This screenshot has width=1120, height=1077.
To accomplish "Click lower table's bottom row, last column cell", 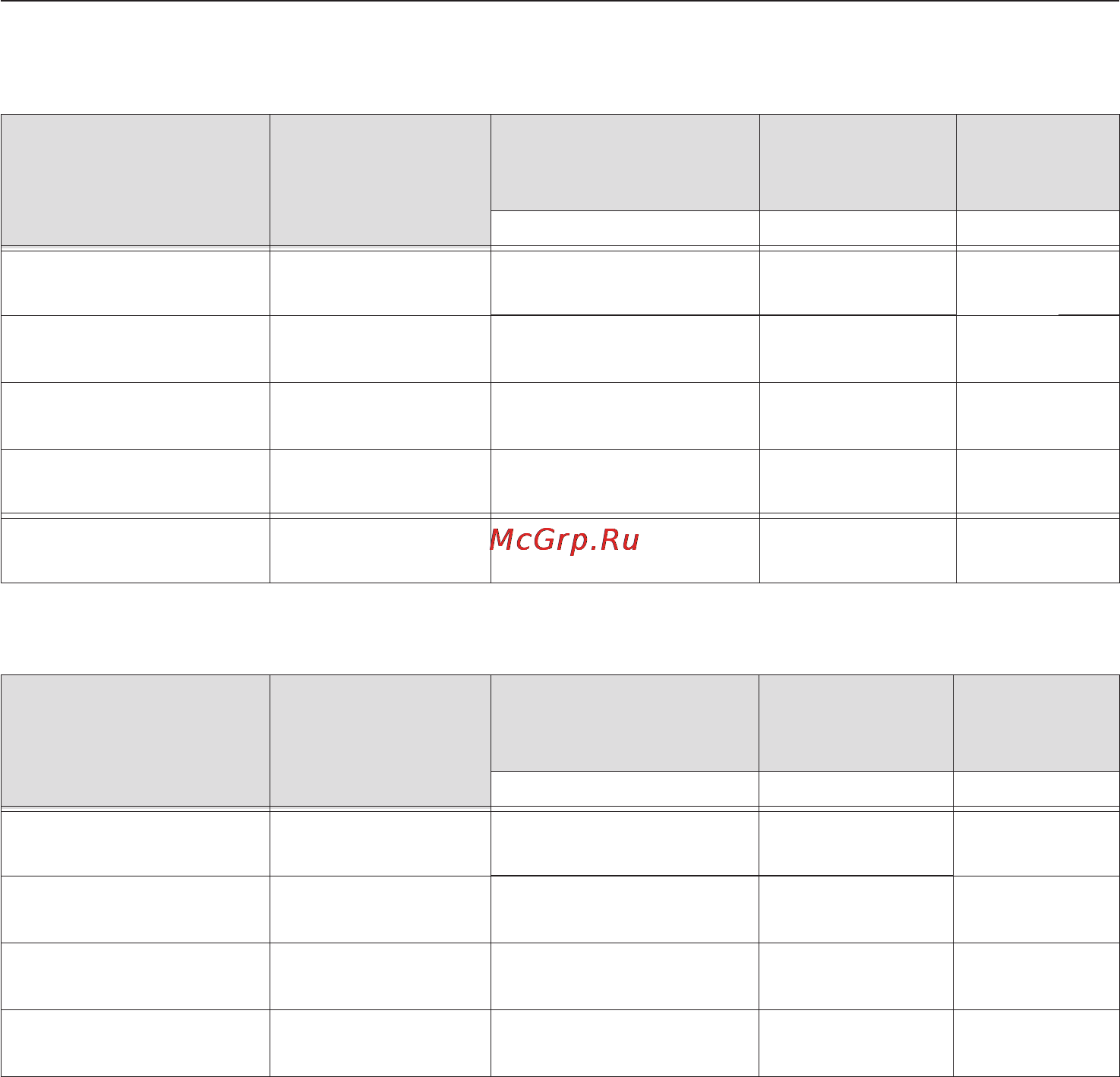I will coord(1036,1043).
